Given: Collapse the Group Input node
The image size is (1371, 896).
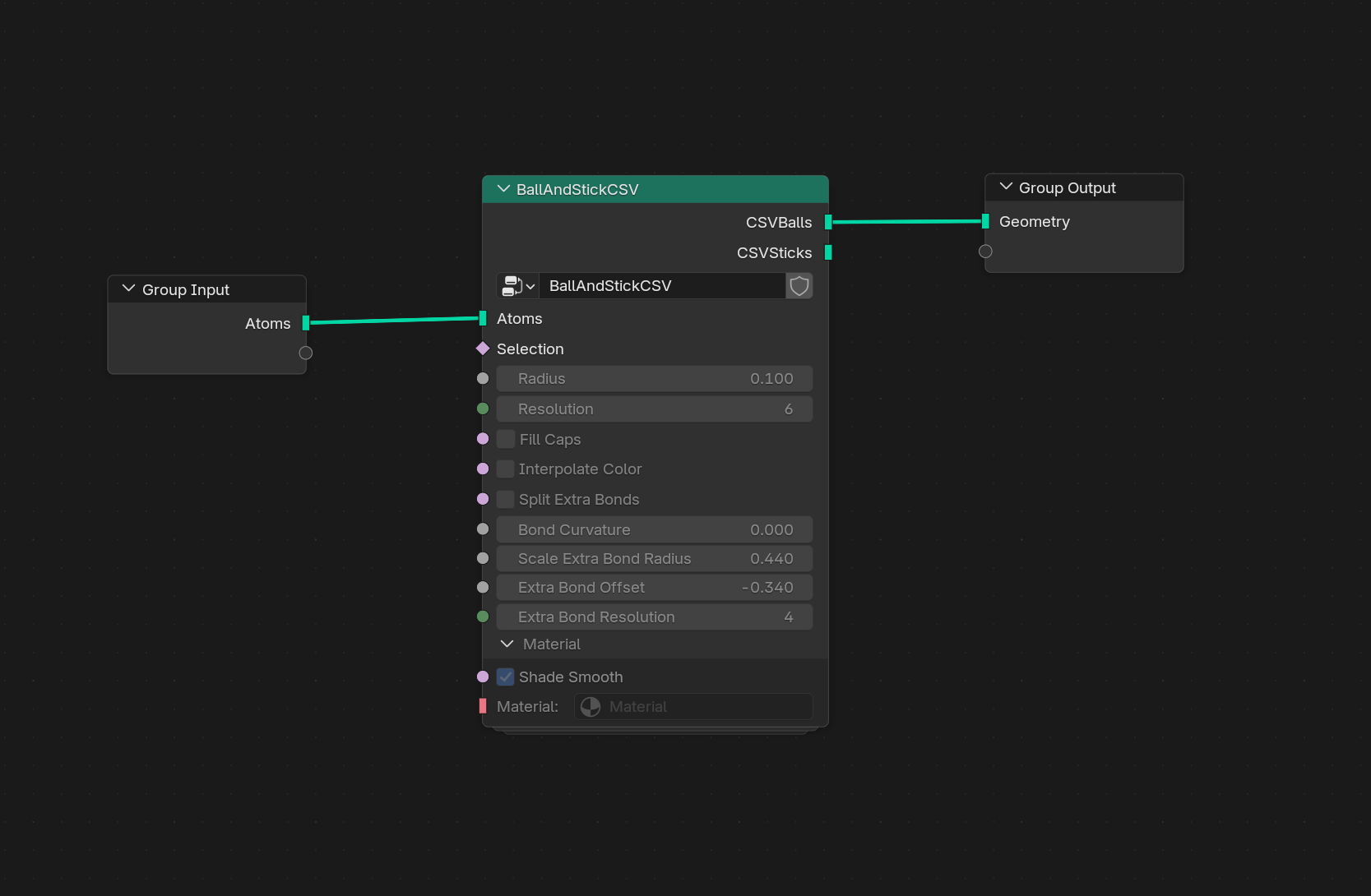Looking at the screenshot, I should click(x=128, y=289).
